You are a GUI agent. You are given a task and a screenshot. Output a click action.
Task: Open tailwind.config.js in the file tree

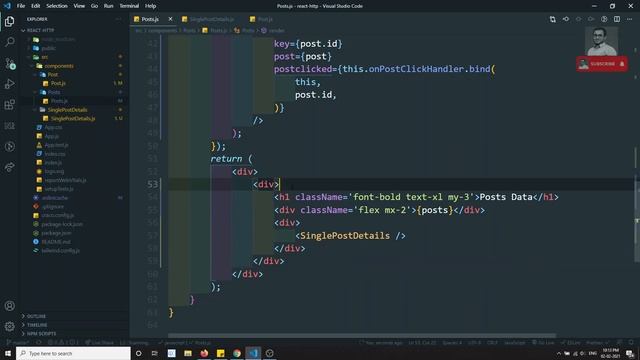(60, 251)
